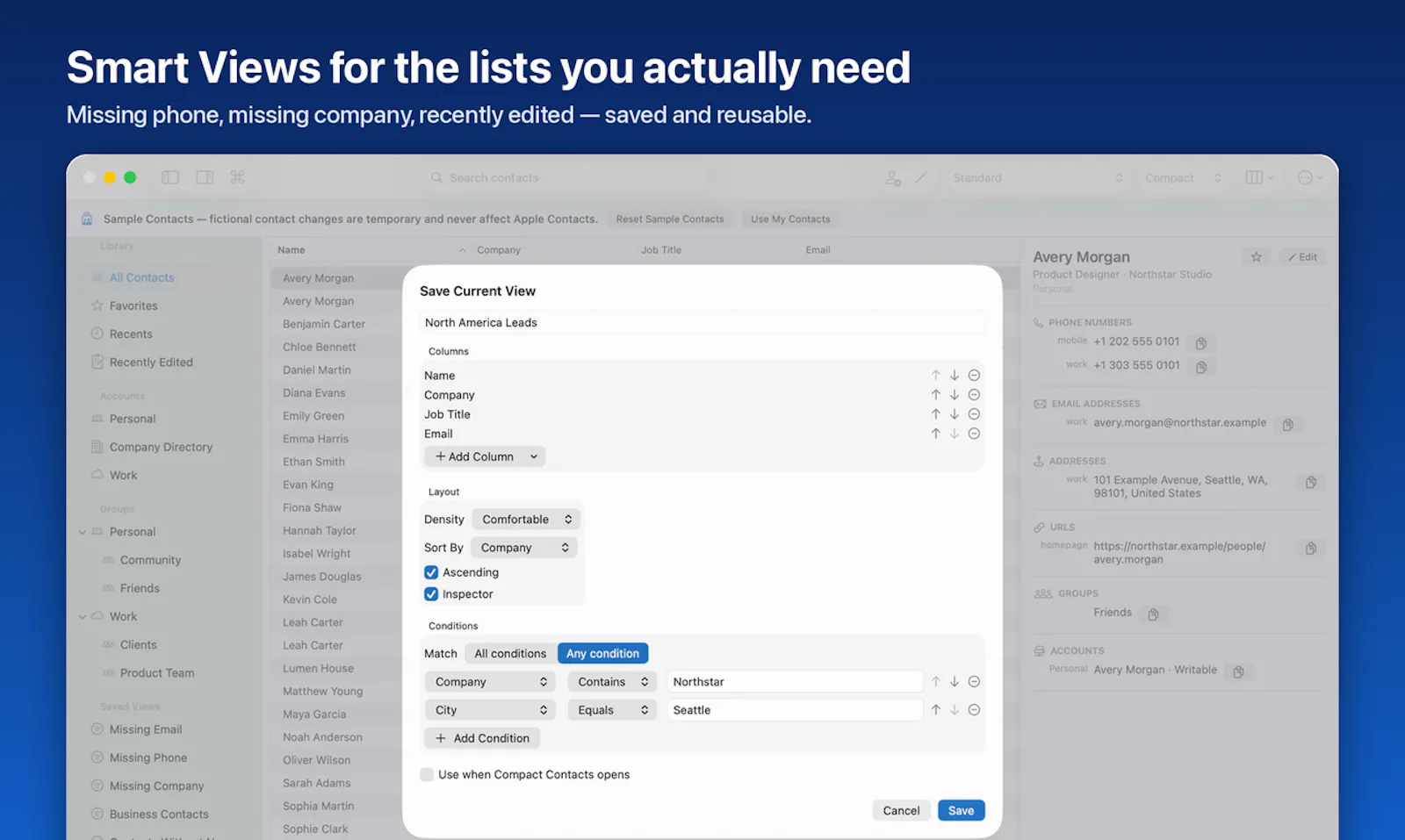
Task: Collapse the Work group in sidebar
Action: (x=83, y=617)
